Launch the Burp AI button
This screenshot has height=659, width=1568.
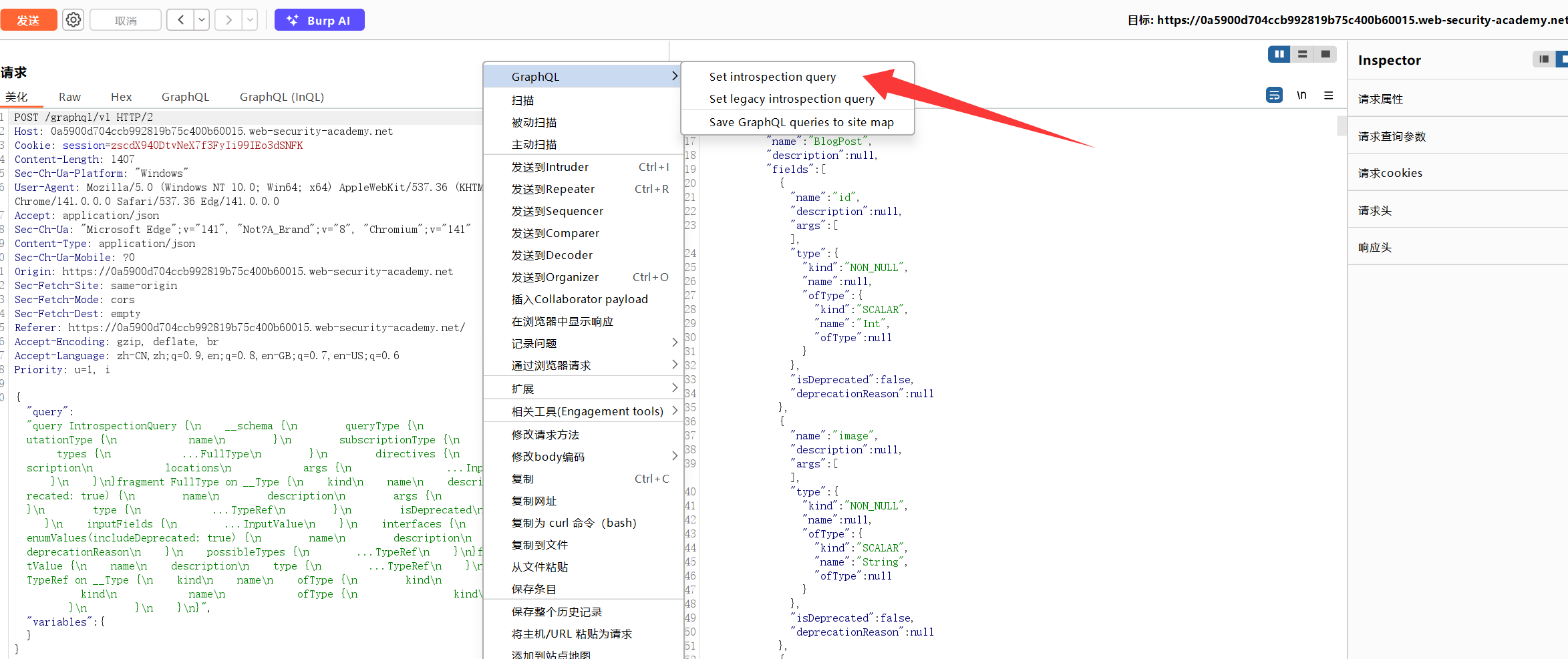pos(319,20)
